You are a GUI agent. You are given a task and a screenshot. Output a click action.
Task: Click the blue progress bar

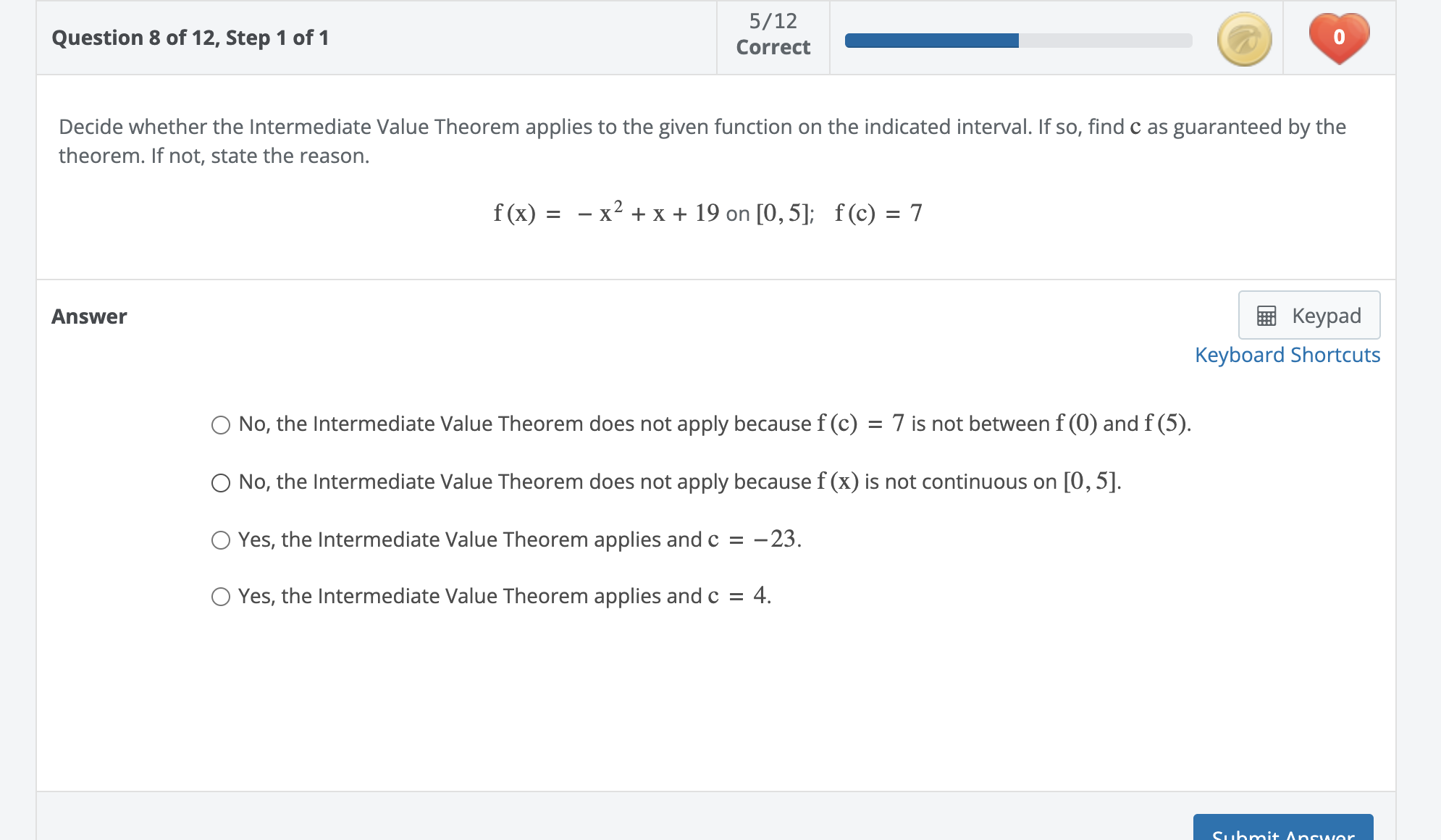(932, 41)
